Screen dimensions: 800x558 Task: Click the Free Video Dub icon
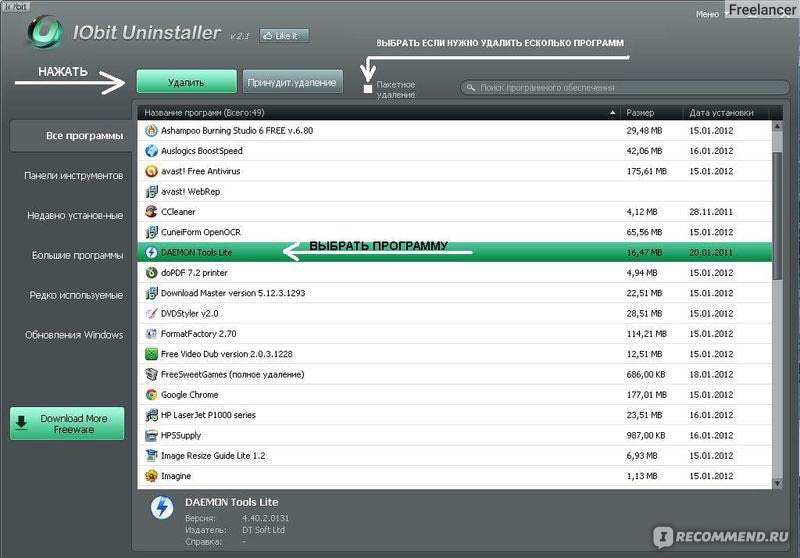[152, 354]
